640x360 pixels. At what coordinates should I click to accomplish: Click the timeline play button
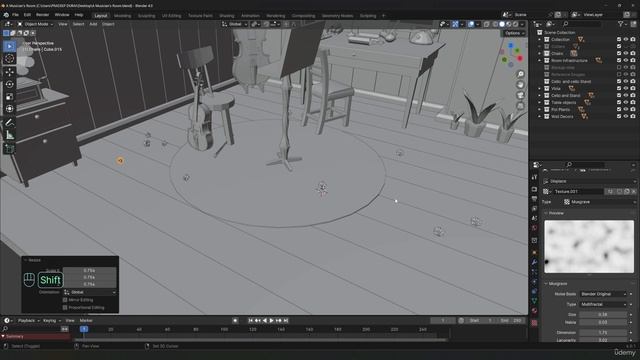272,321
